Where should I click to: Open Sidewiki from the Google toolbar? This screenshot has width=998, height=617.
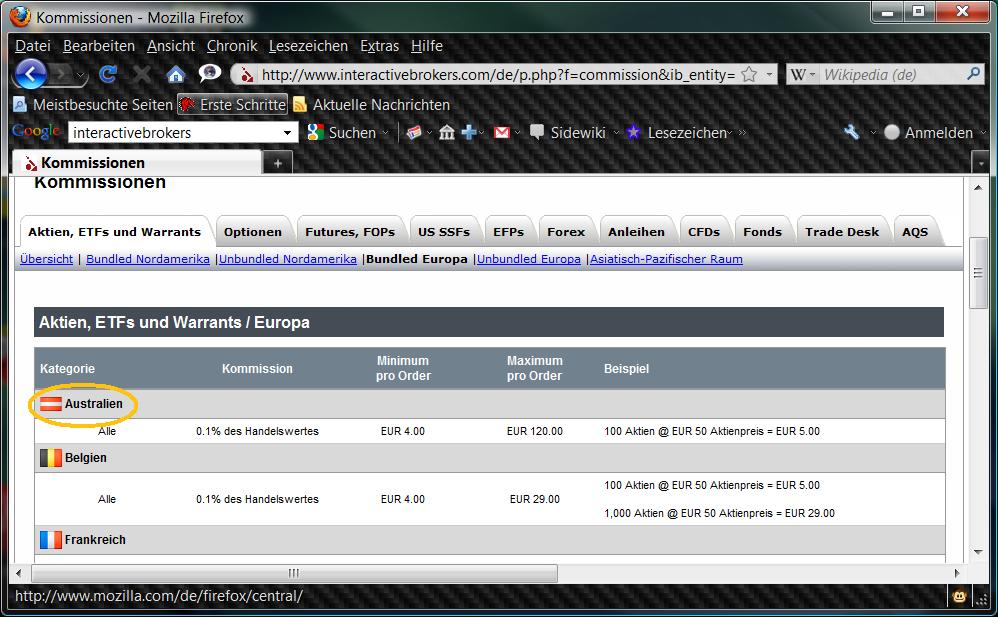(x=568, y=132)
